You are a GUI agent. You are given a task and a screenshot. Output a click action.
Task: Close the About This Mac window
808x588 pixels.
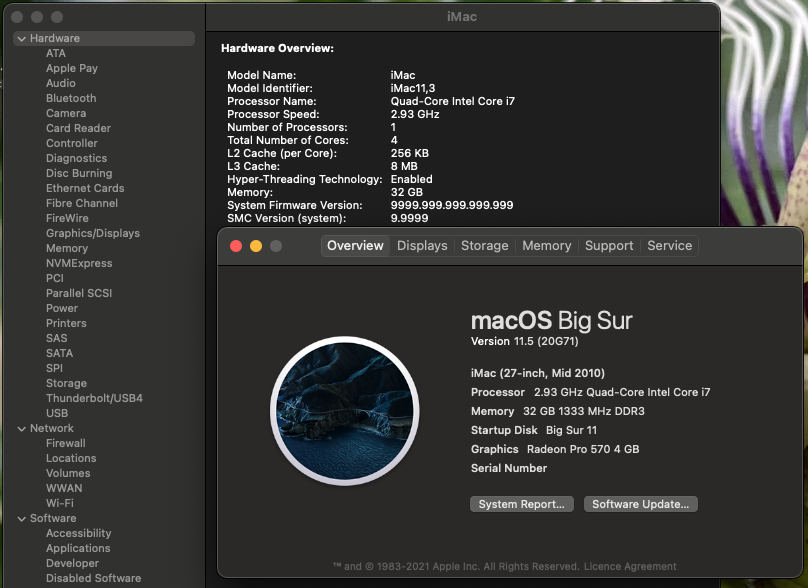pyautogui.click(x=236, y=246)
